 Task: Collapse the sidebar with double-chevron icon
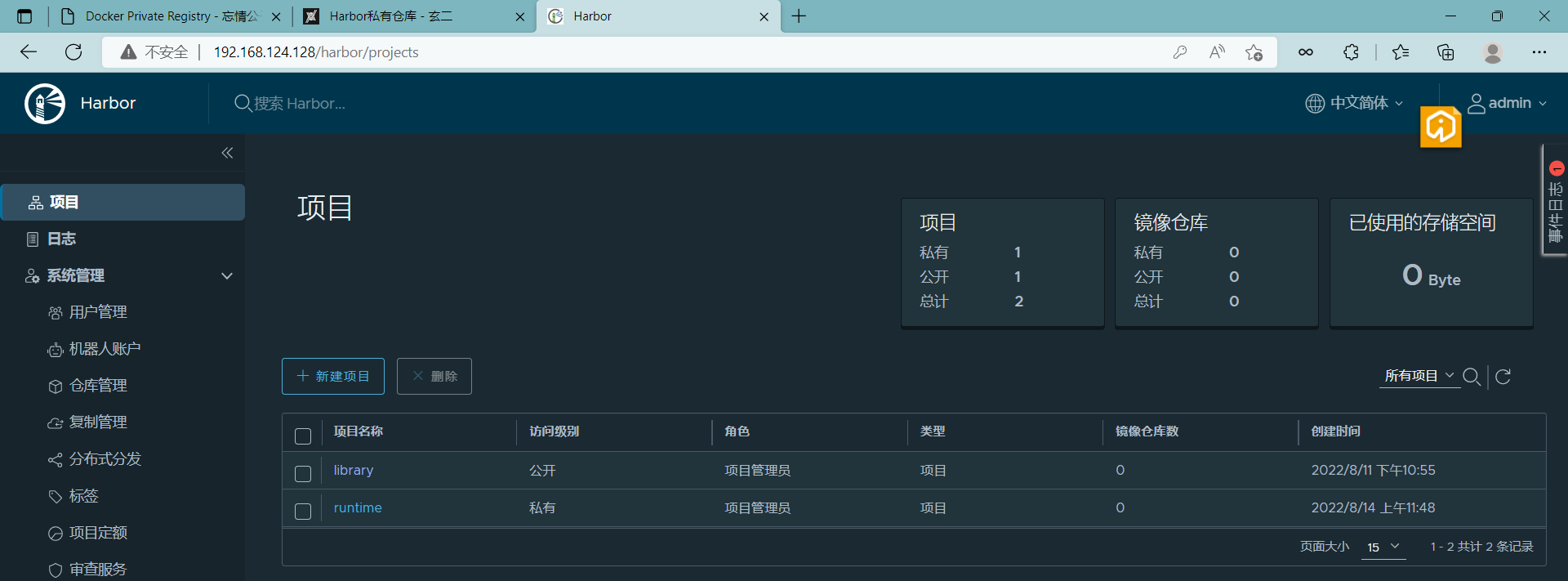click(227, 153)
